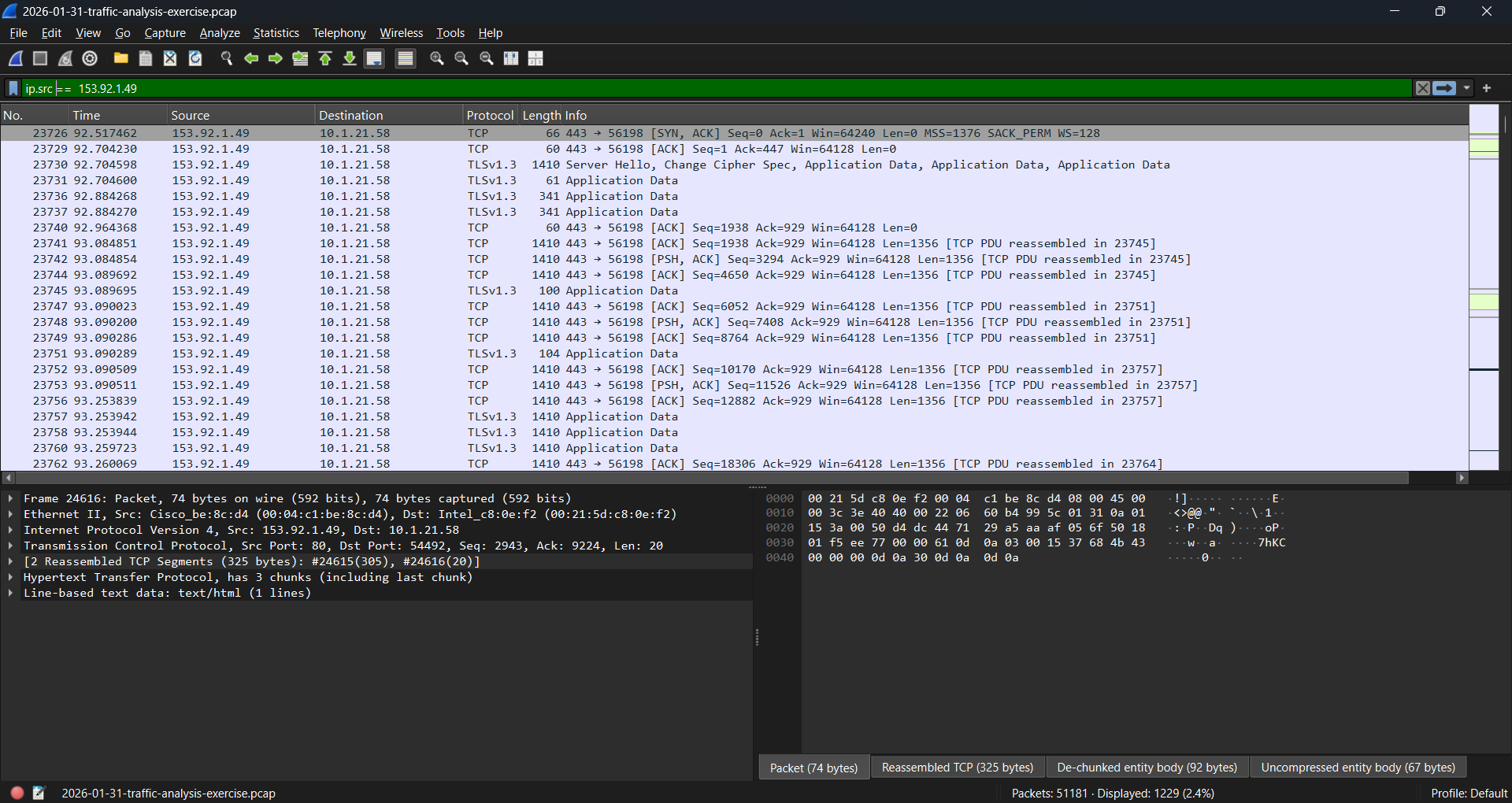The height and width of the screenshot is (803, 1512).
Task: Open the recent display filters dropdown
Action: click(x=1466, y=88)
